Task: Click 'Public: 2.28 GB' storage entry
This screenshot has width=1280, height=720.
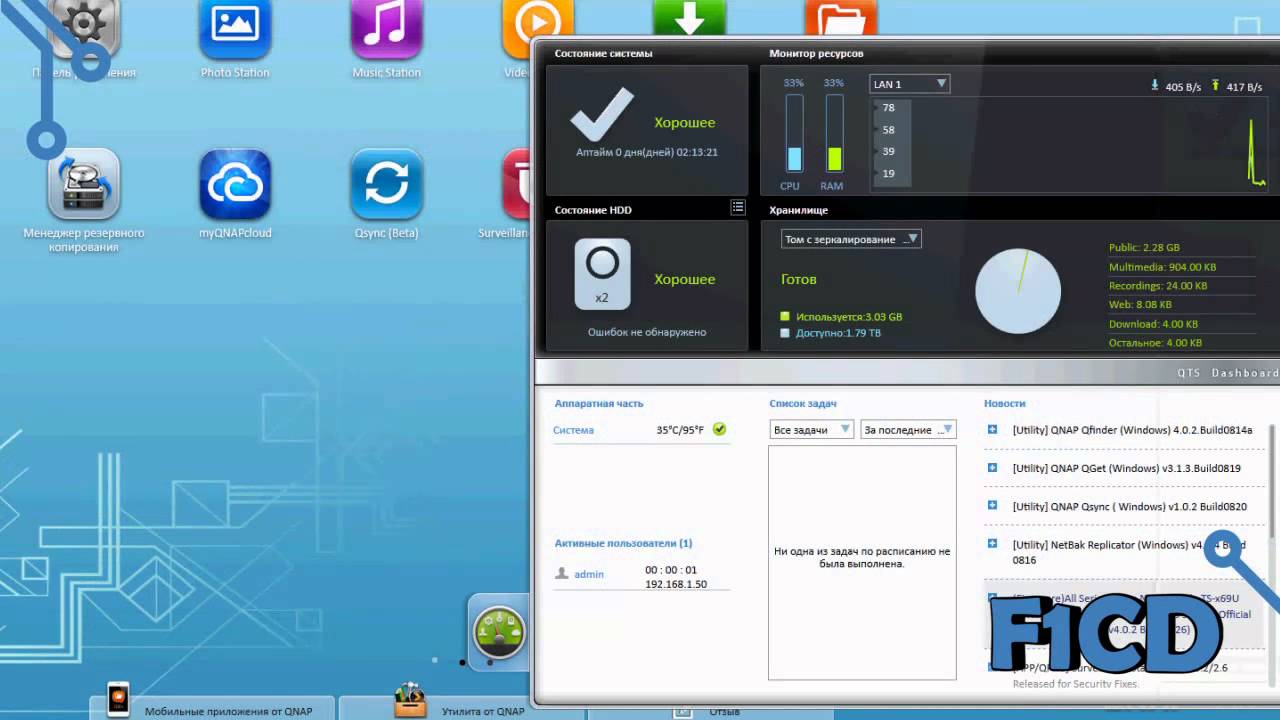Action: coord(1144,247)
